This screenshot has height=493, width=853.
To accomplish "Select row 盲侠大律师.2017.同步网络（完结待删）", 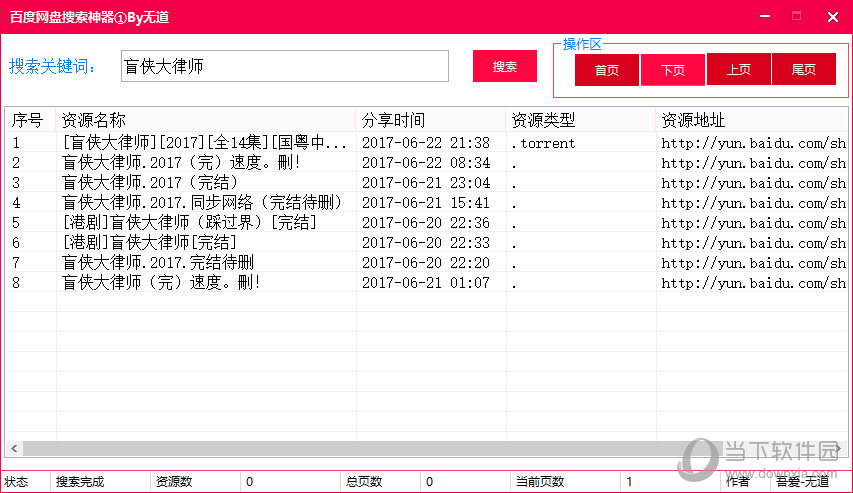I will click(426, 203).
